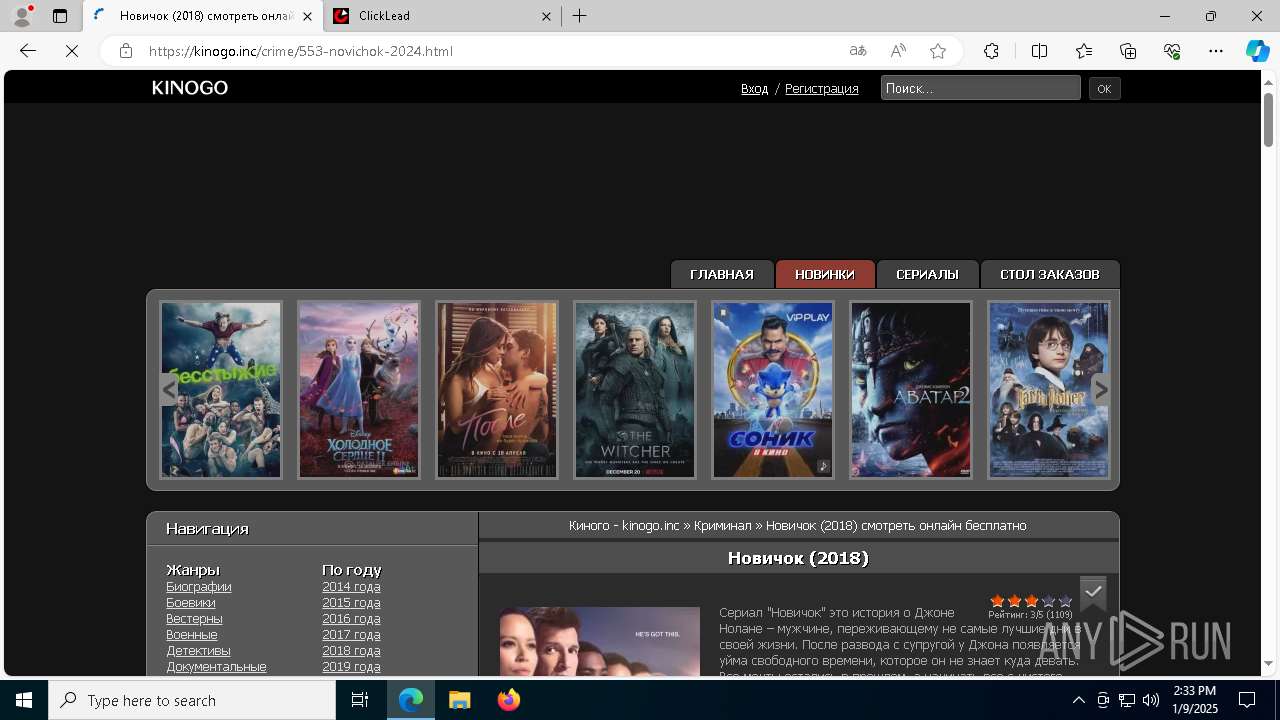The height and width of the screenshot is (720, 1280).
Task: Click the KINOGO logo
Action: (x=190, y=88)
